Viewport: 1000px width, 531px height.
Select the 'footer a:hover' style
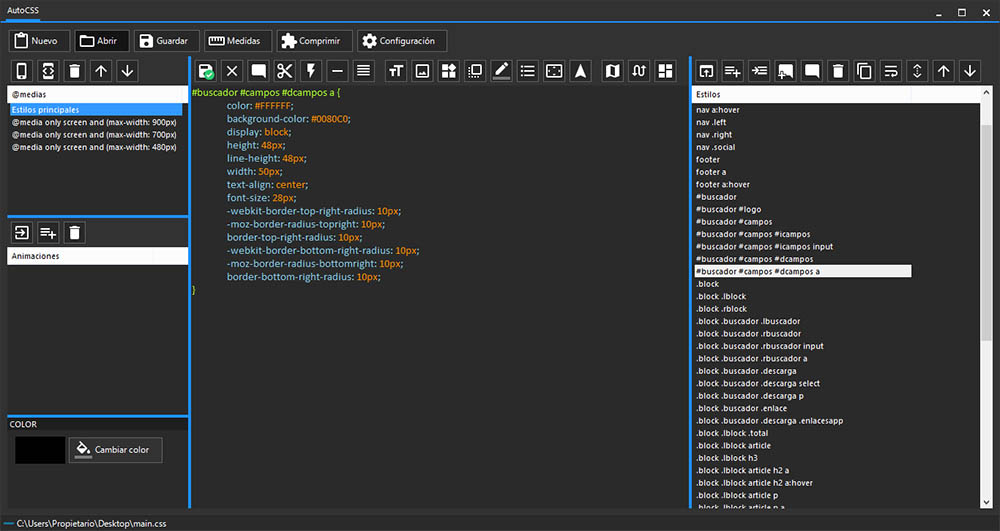[x=723, y=184]
